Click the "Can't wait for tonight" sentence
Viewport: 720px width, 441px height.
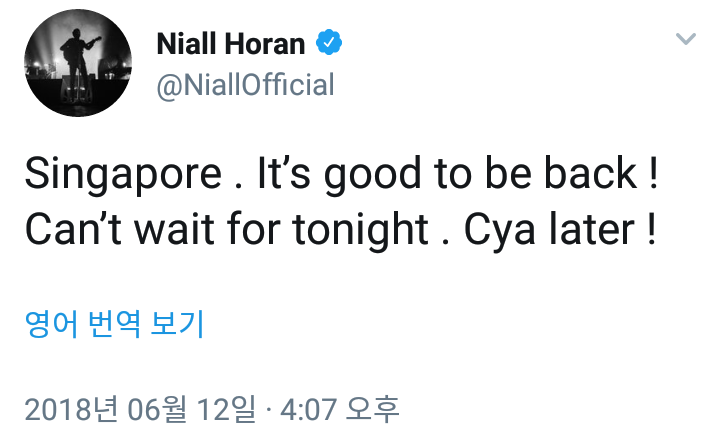tap(226, 230)
